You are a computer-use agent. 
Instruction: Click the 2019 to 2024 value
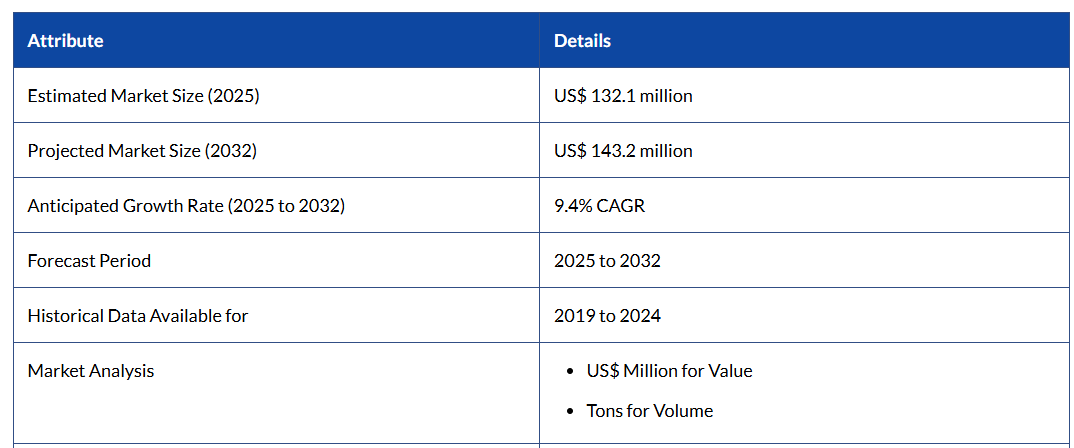(607, 316)
